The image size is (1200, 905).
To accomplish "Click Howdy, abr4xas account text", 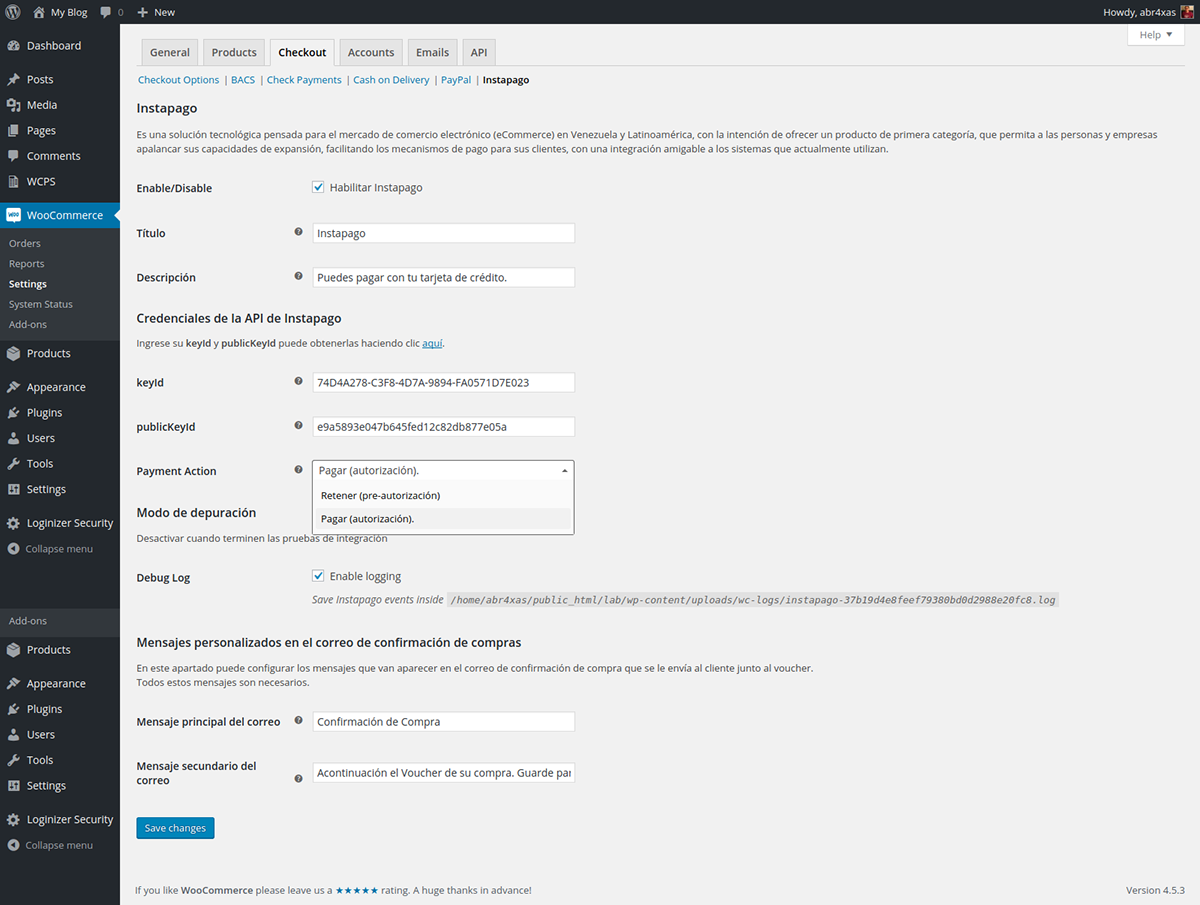I will point(1139,12).
